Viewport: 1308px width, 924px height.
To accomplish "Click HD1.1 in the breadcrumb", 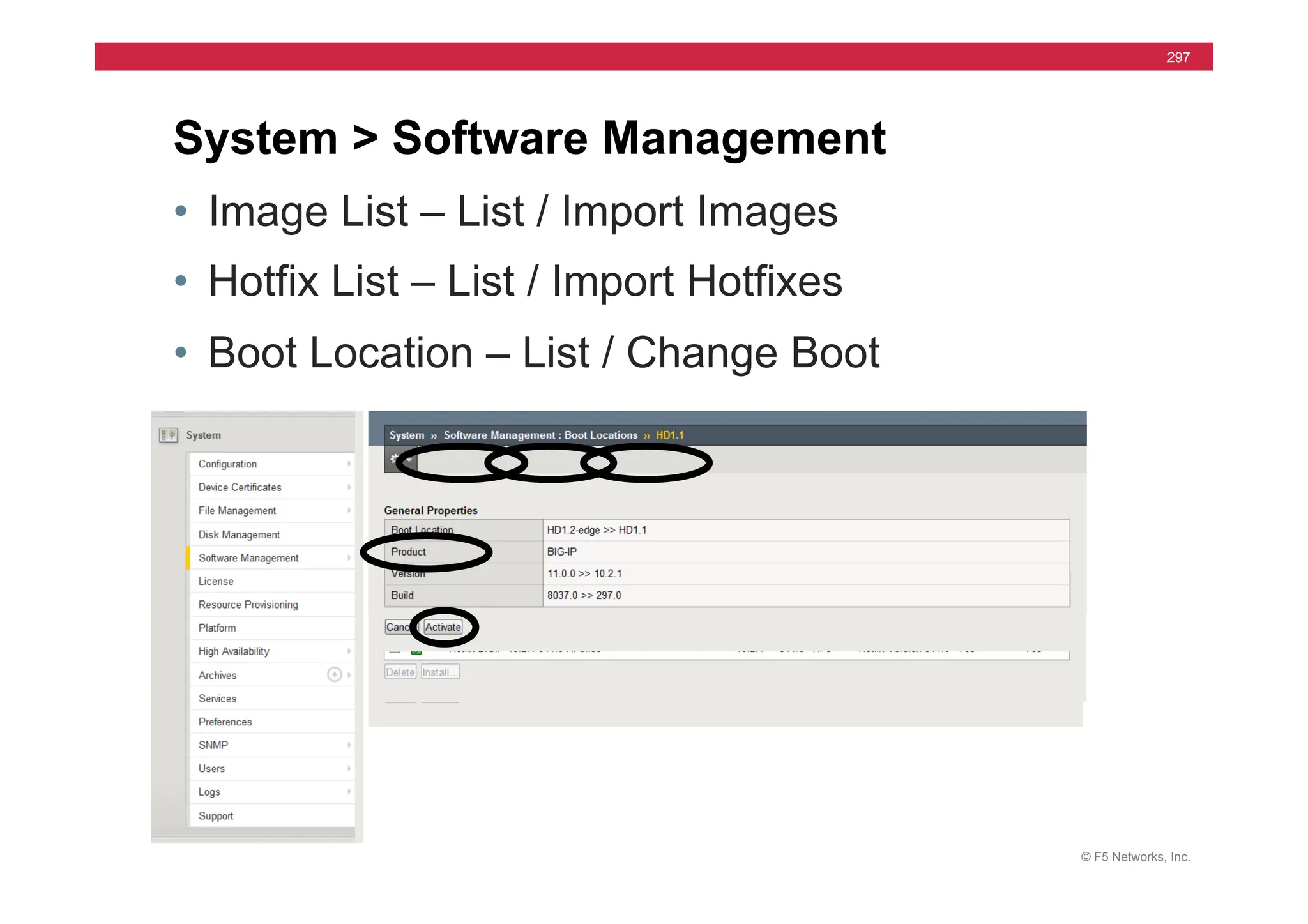I will [x=670, y=435].
